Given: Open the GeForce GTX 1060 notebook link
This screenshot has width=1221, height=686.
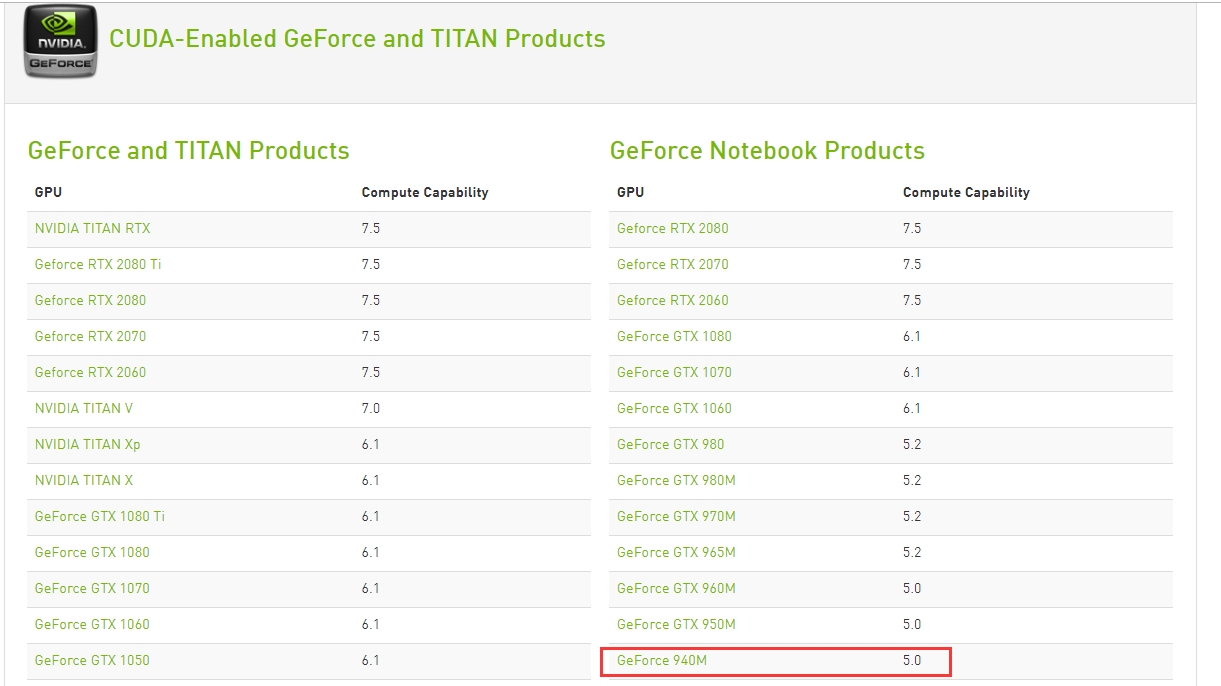Looking at the screenshot, I should coord(675,408).
